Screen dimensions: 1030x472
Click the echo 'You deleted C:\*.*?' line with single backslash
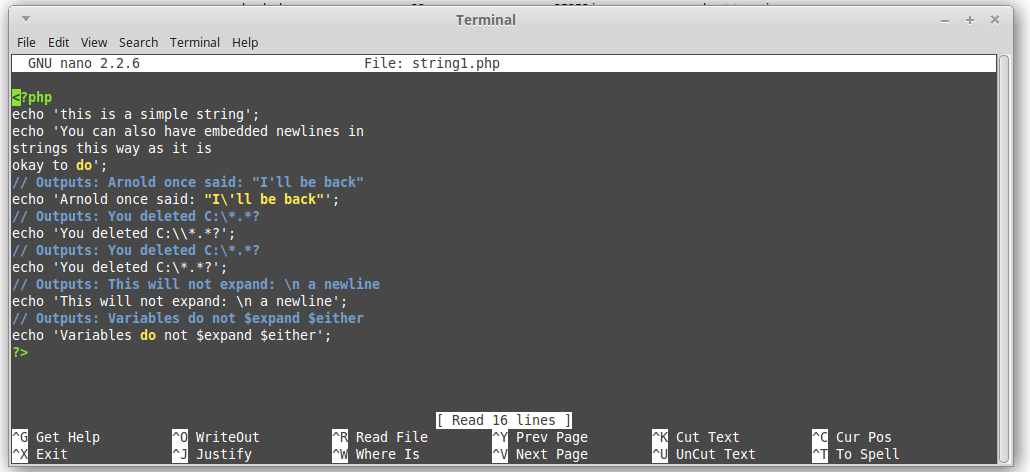coord(120,267)
